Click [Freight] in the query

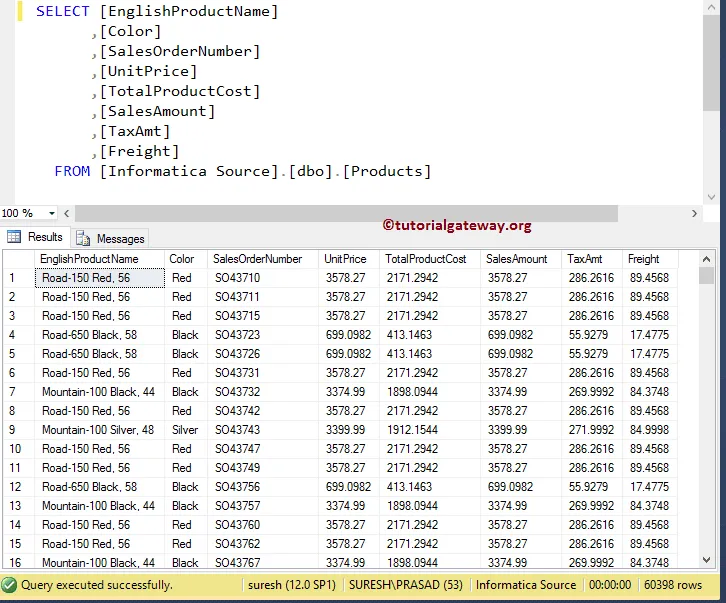(x=139, y=151)
